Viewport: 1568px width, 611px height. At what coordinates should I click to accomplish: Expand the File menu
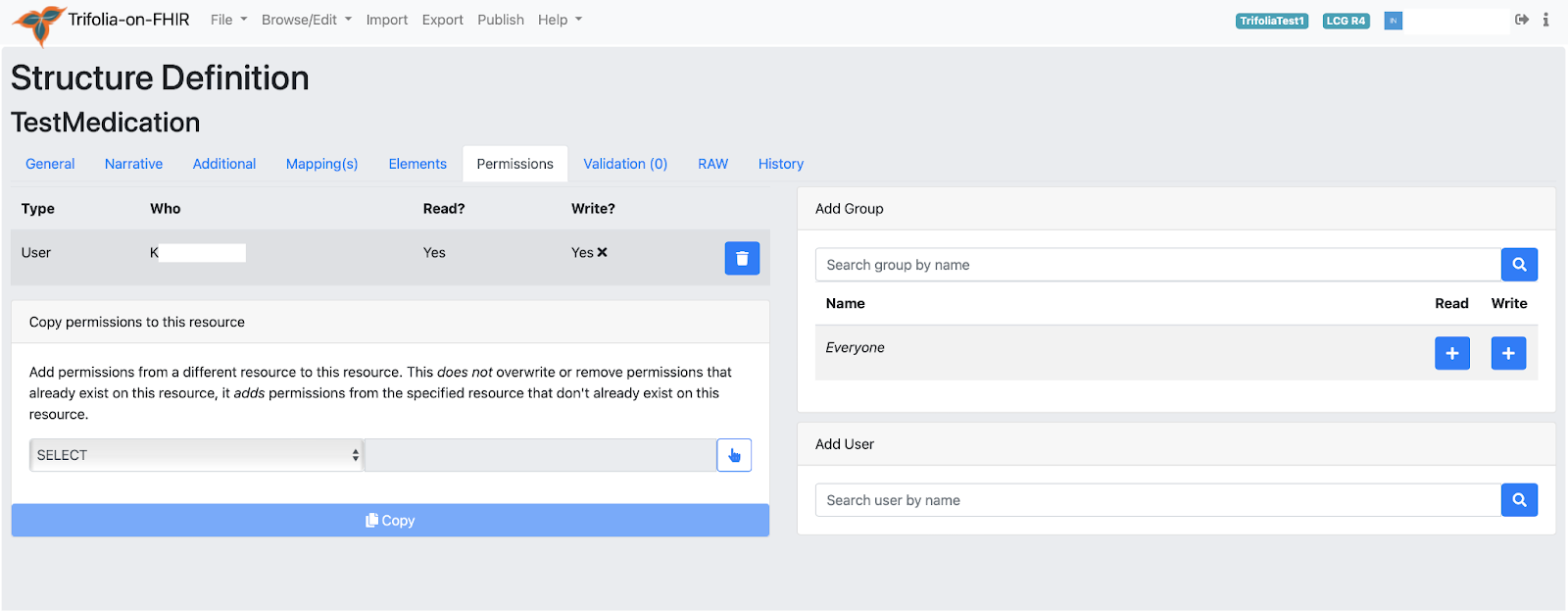click(228, 20)
